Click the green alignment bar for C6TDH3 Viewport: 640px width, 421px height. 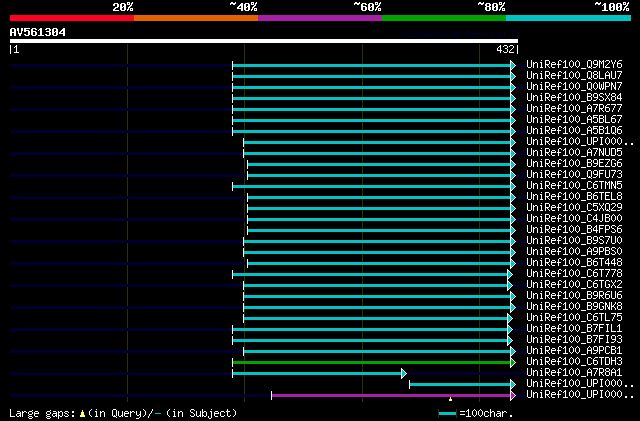tap(371, 363)
